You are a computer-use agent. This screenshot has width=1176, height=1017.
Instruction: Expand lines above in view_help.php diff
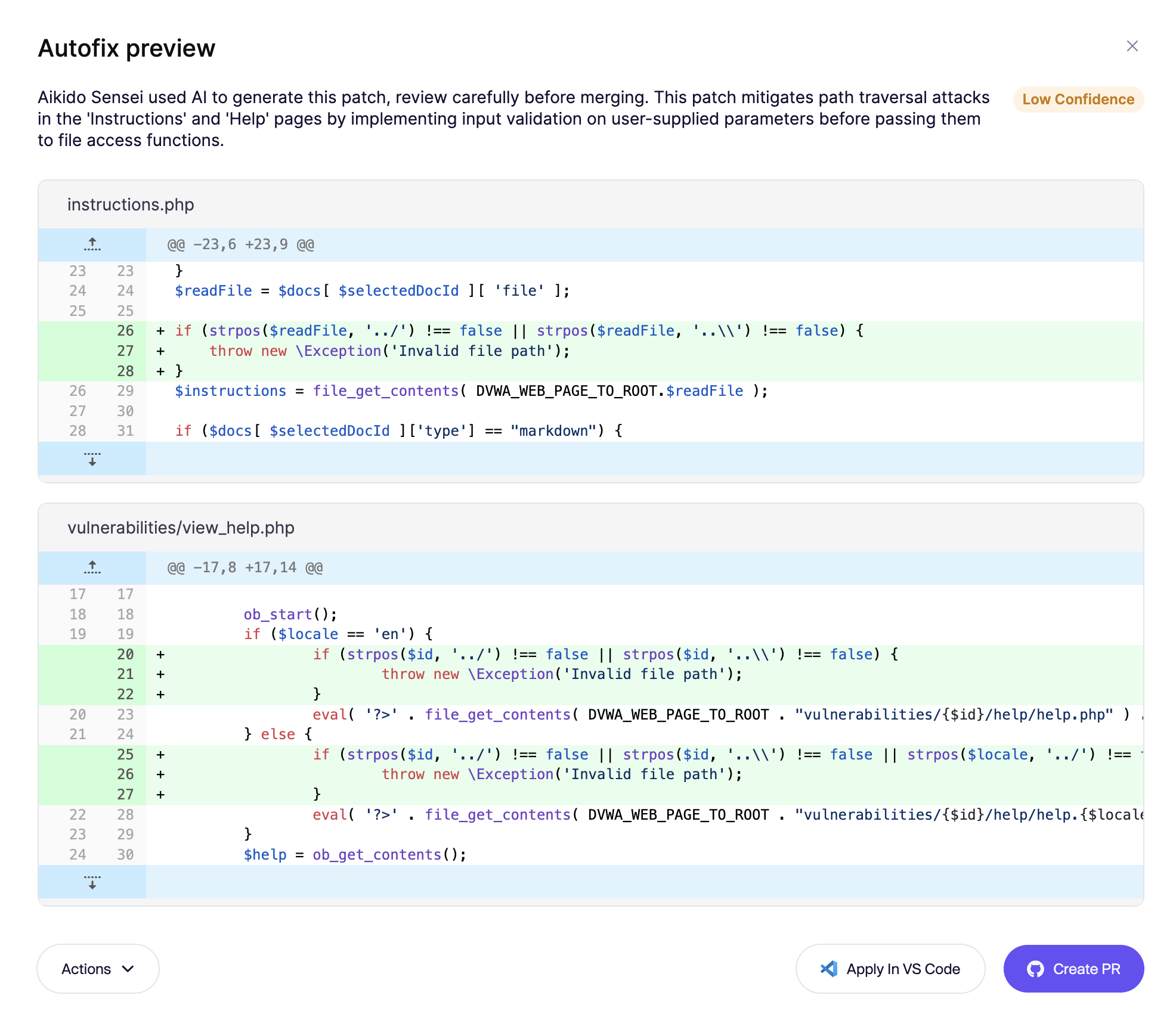(x=92, y=568)
